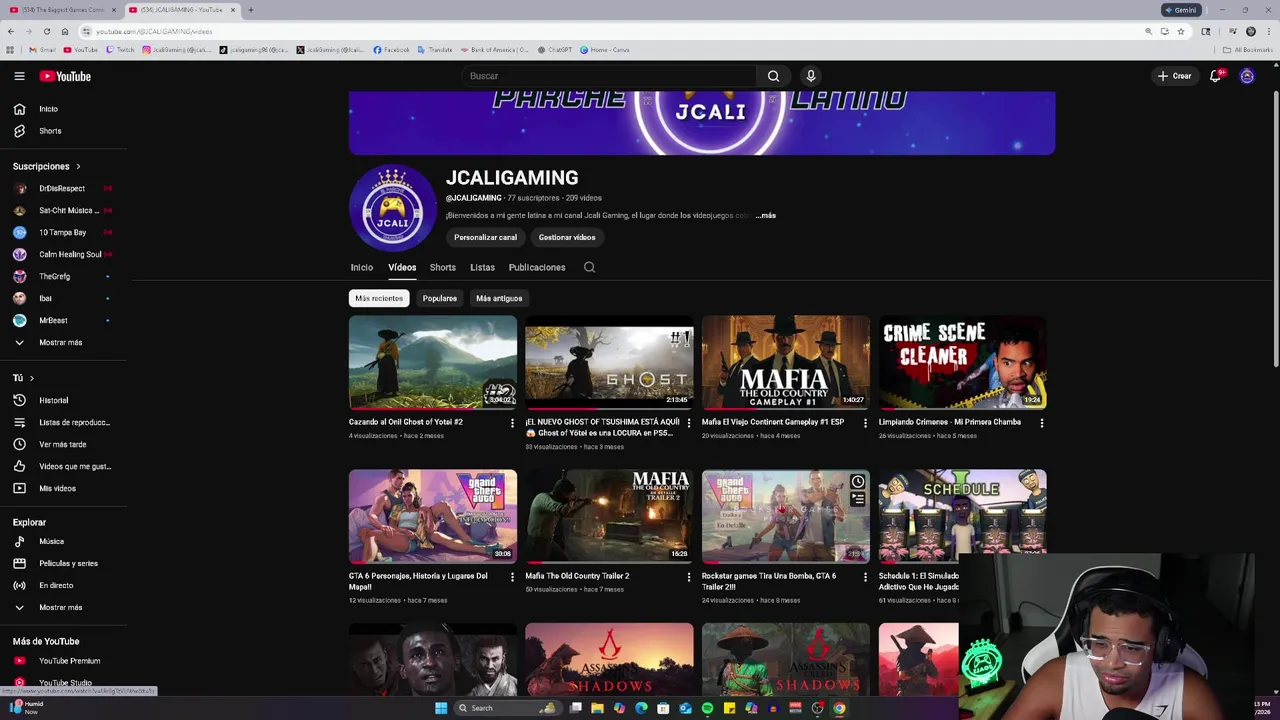Viewport: 1280px width, 720px height.
Task: Open a new browser tab
Action: [x=250, y=10]
